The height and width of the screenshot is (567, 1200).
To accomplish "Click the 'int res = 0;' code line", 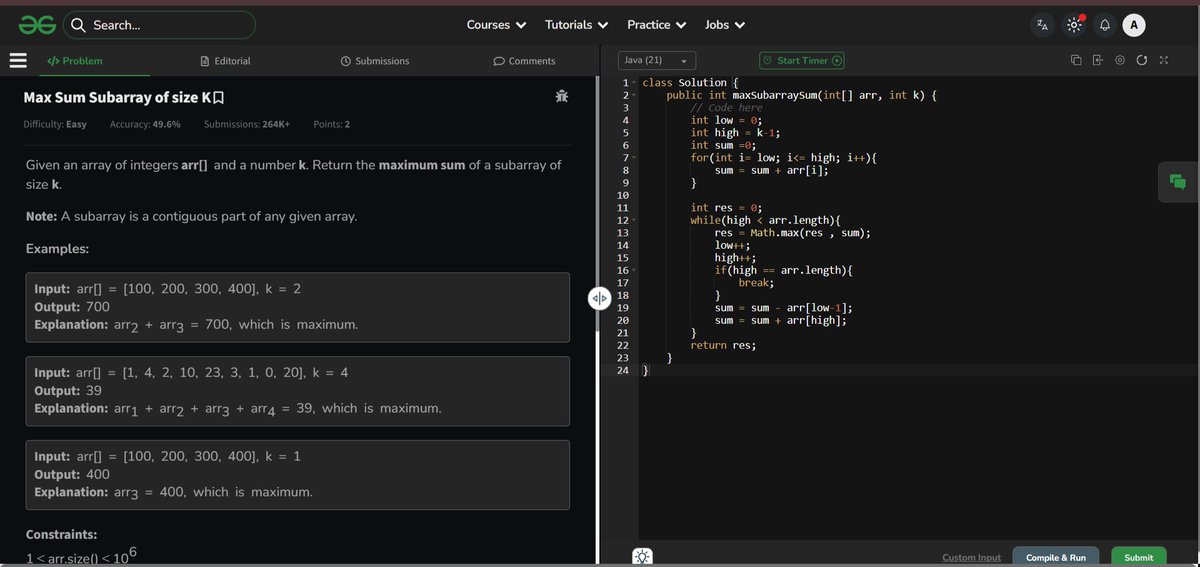I will [x=726, y=208].
